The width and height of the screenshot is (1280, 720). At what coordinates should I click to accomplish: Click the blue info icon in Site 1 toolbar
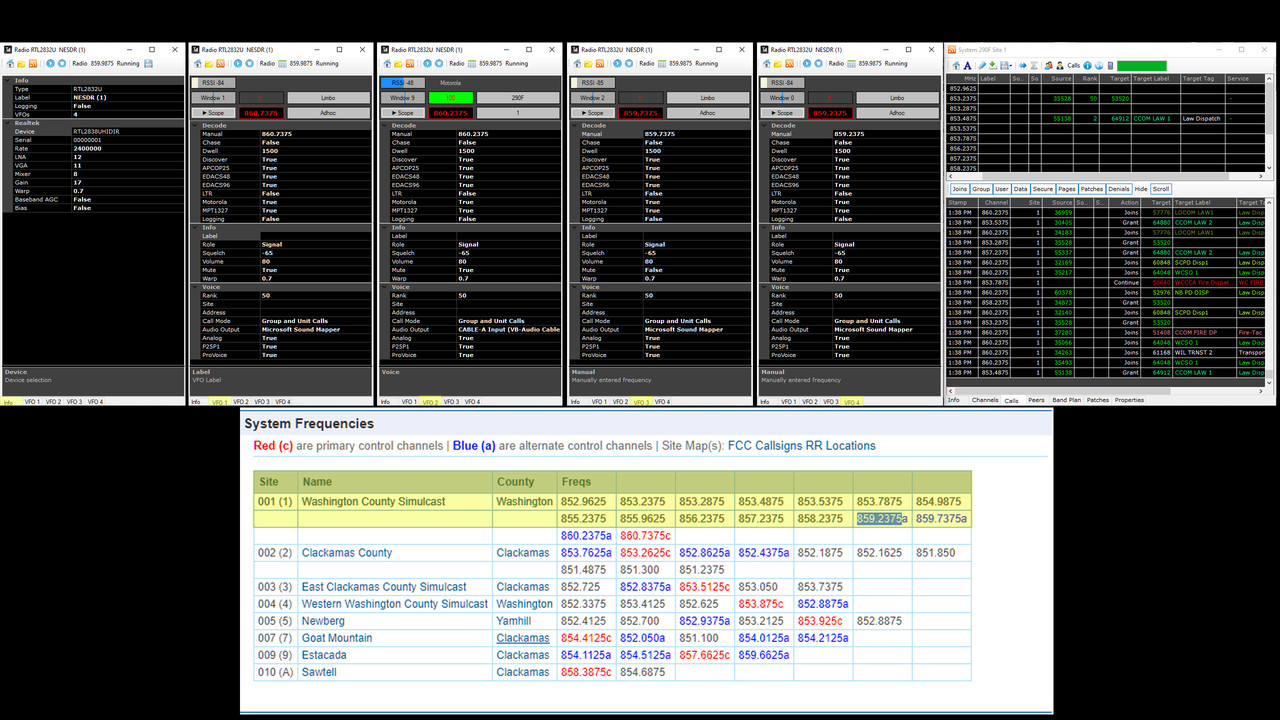(1088, 65)
